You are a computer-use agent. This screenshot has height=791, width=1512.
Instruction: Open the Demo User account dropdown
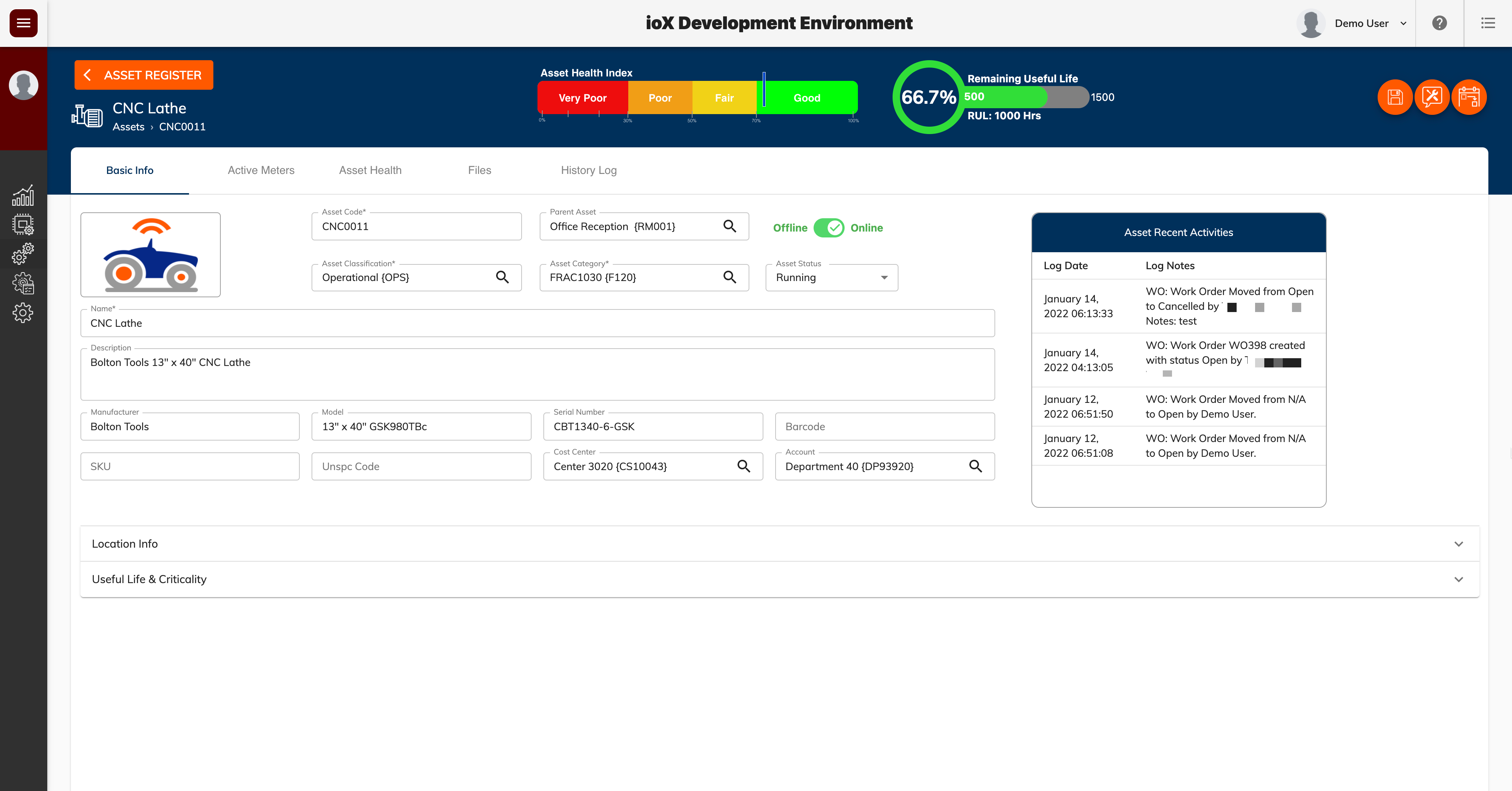coord(1403,23)
